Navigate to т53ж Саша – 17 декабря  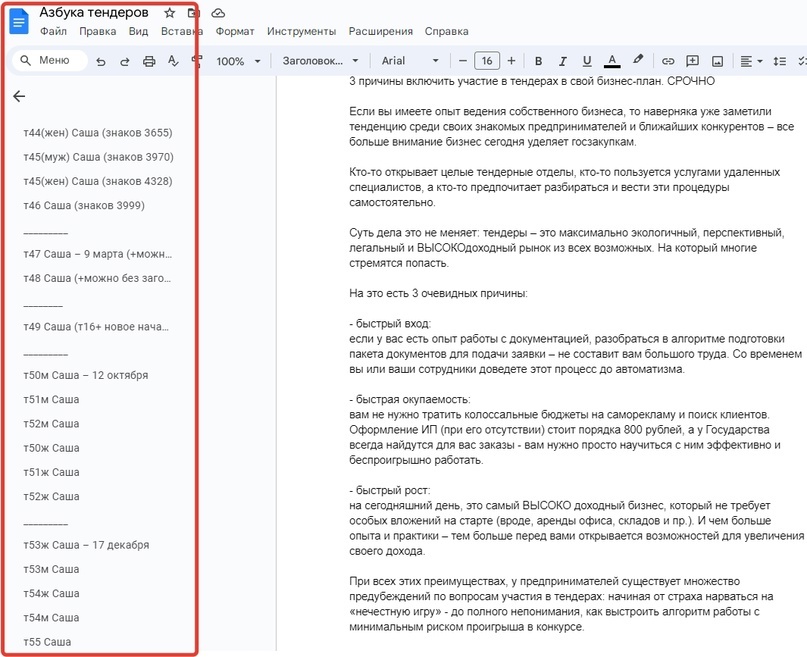[86, 545]
